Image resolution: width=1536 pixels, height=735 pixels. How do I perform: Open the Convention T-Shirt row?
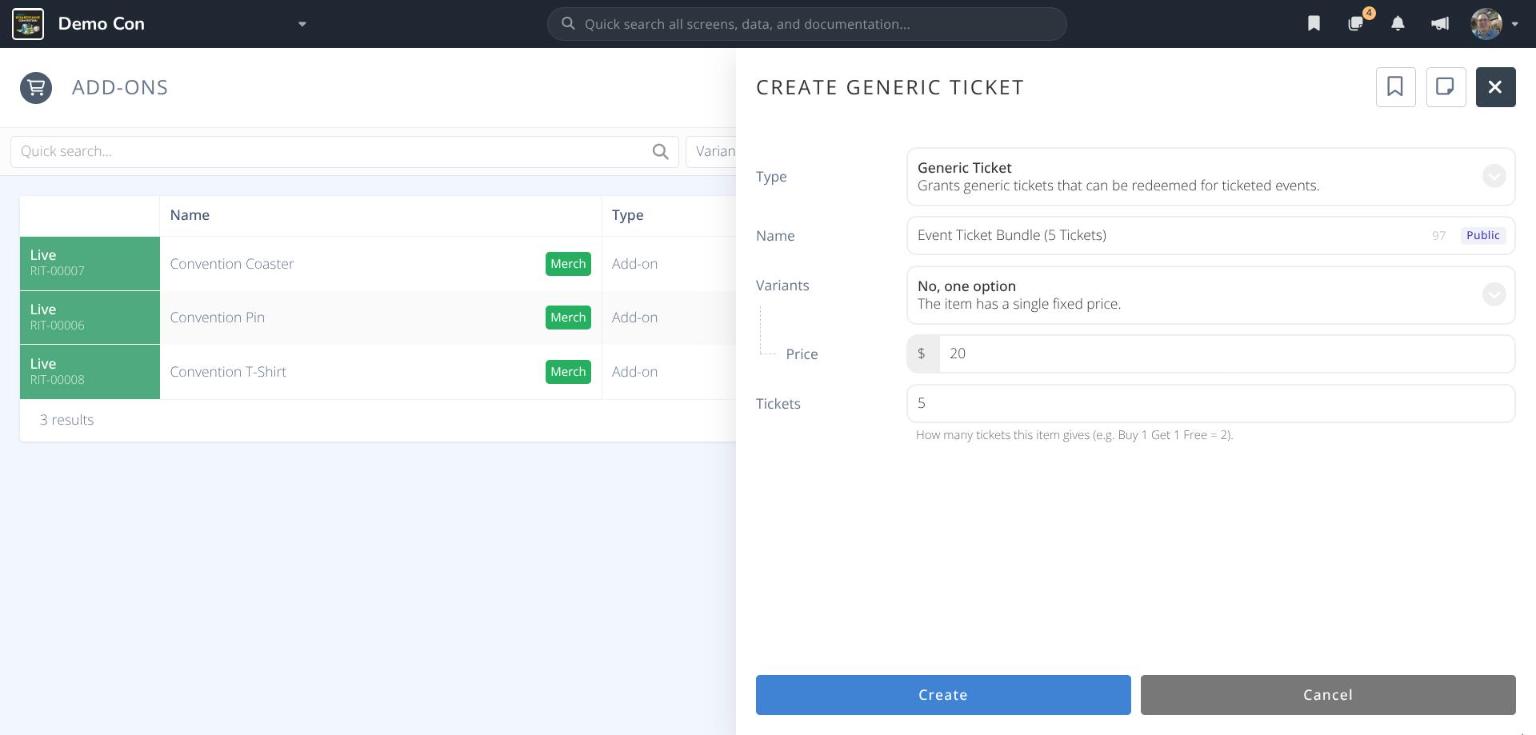pos(378,372)
